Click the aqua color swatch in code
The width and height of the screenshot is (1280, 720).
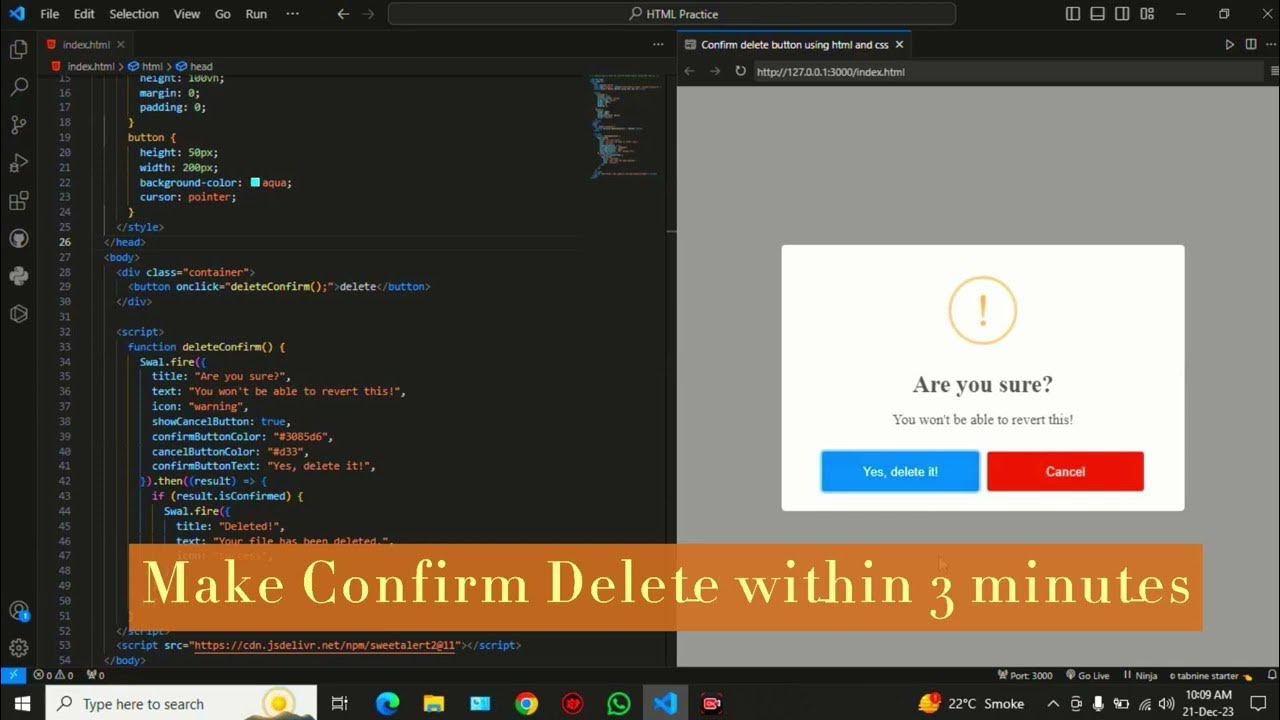pos(255,182)
